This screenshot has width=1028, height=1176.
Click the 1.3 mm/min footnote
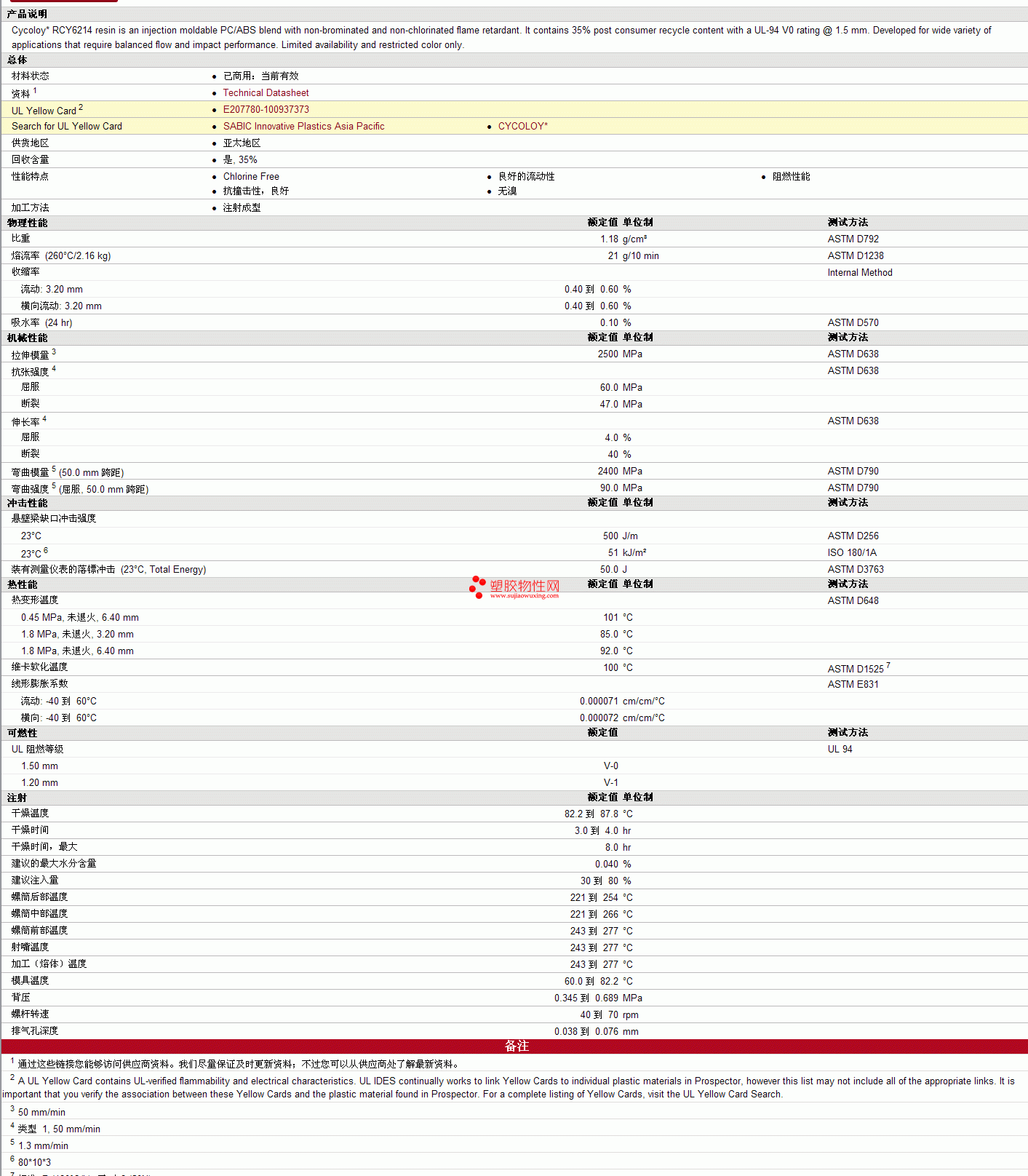43,1146
